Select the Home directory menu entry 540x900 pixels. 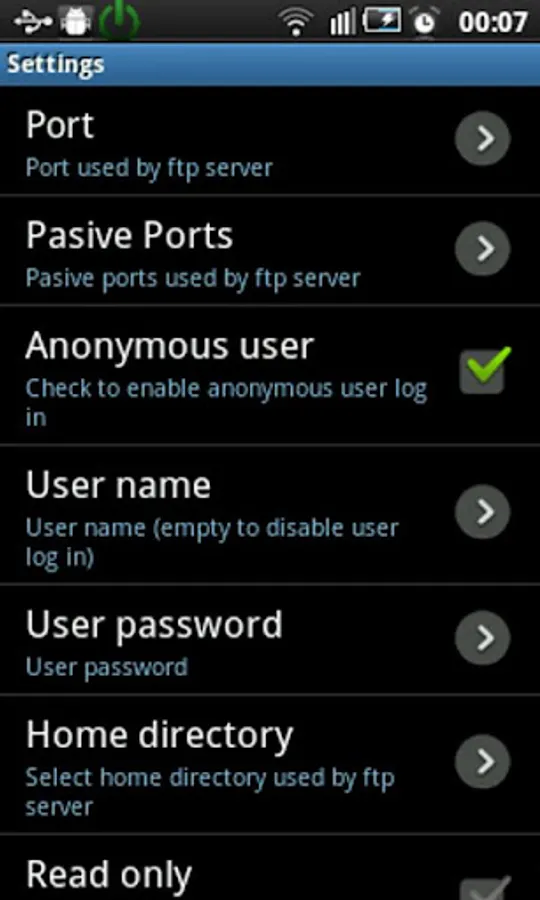[x=270, y=765]
